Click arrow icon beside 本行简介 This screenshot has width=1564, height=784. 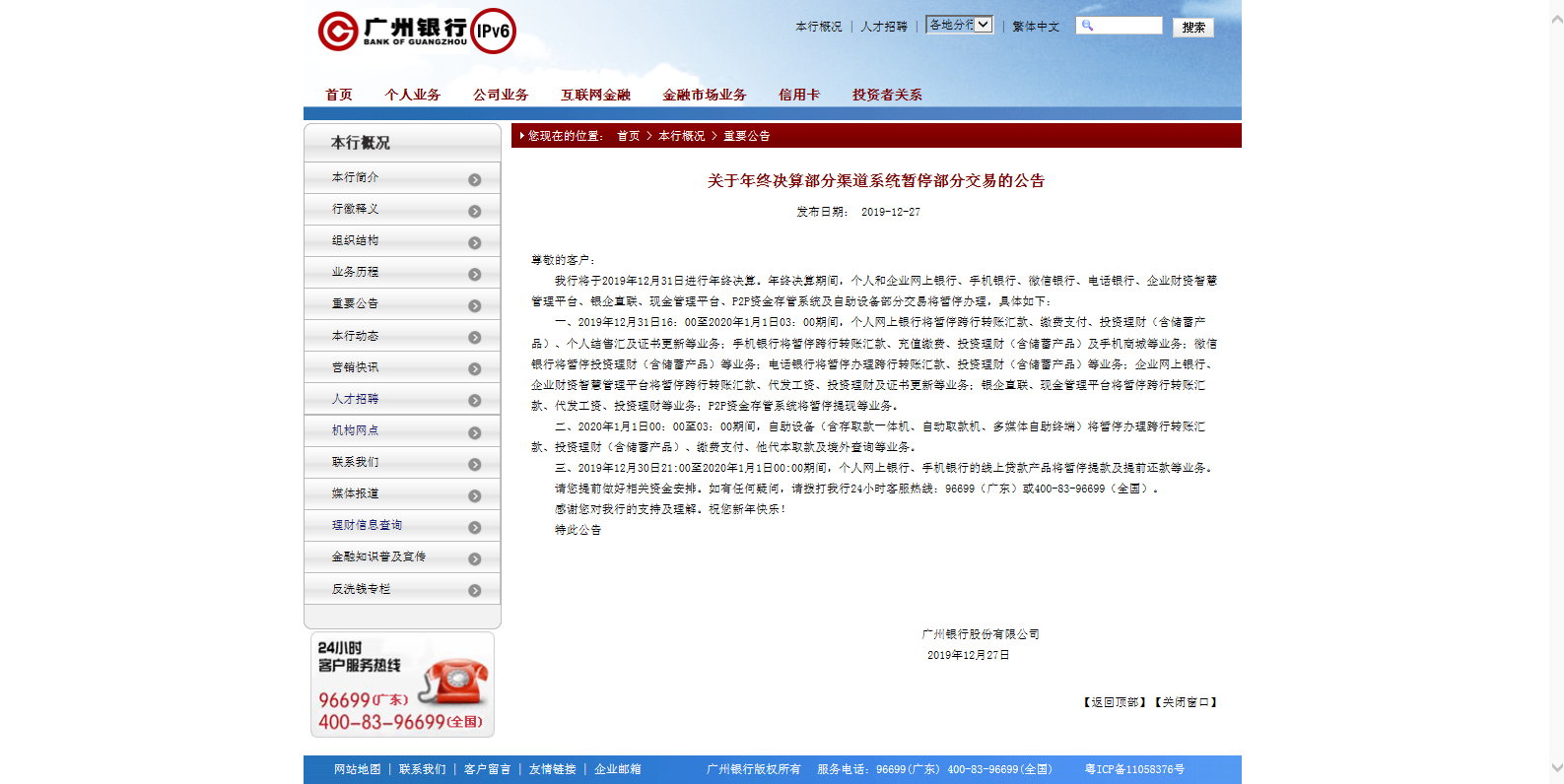474,179
